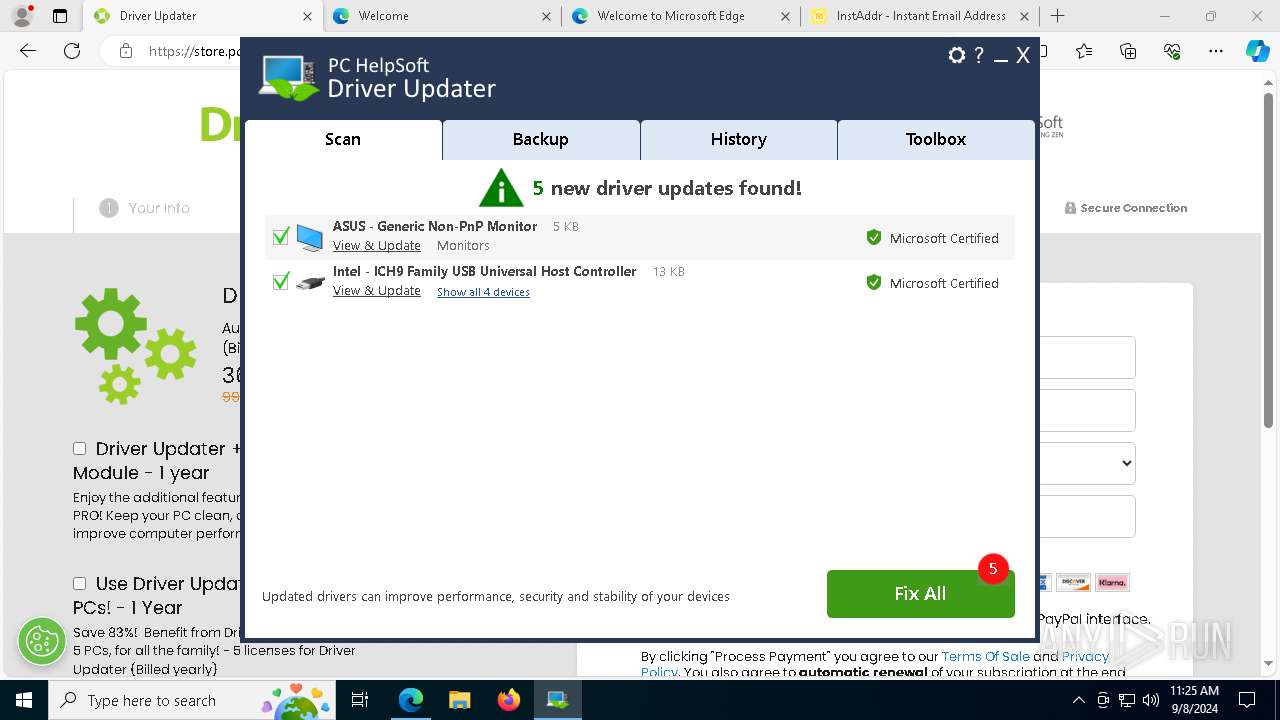The image size is (1280, 720).
Task: Click the Microsoft Certified shield for Intel
Action: pos(874,283)
